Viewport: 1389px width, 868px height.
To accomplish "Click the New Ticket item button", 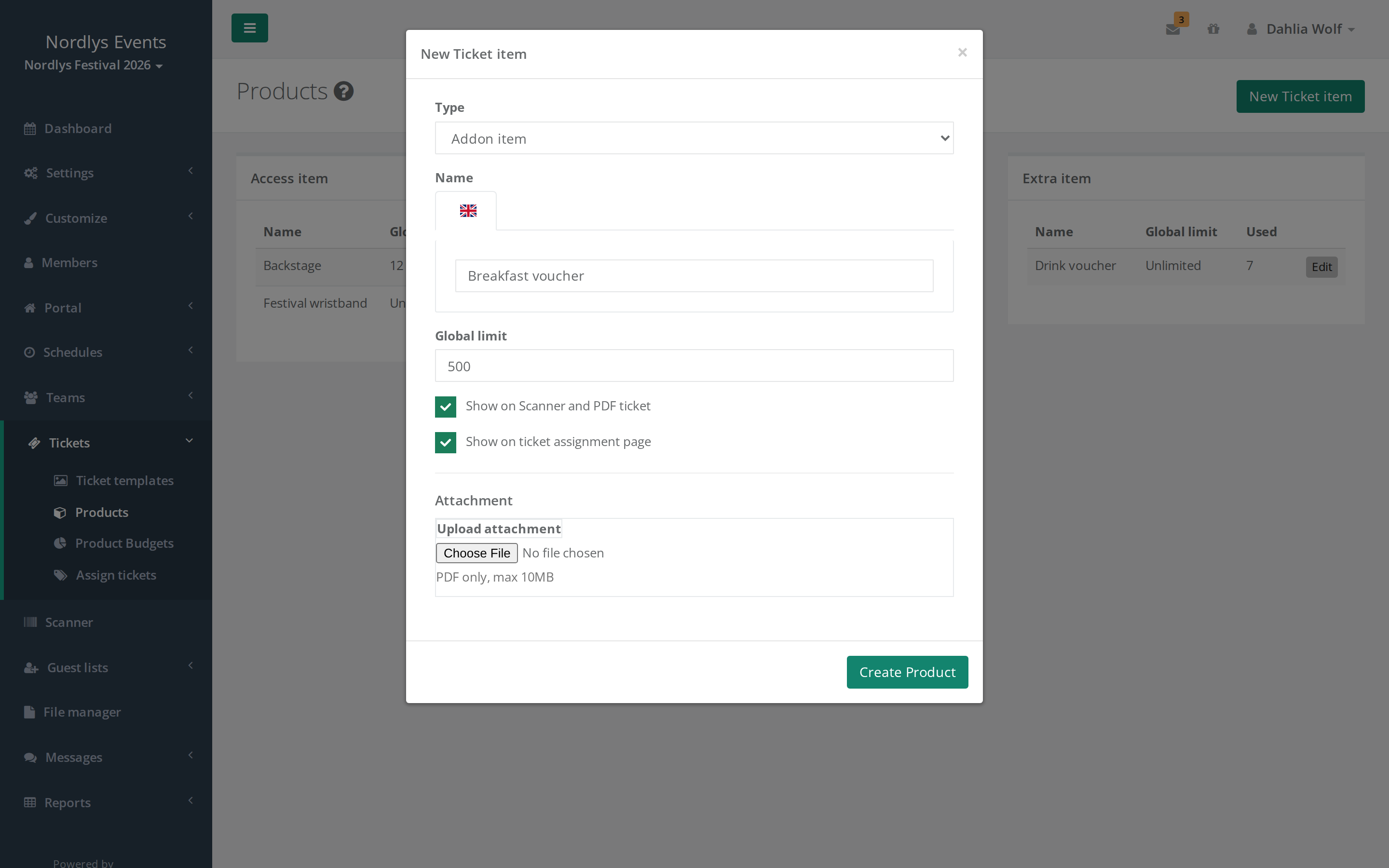I will coord(1300,96).
